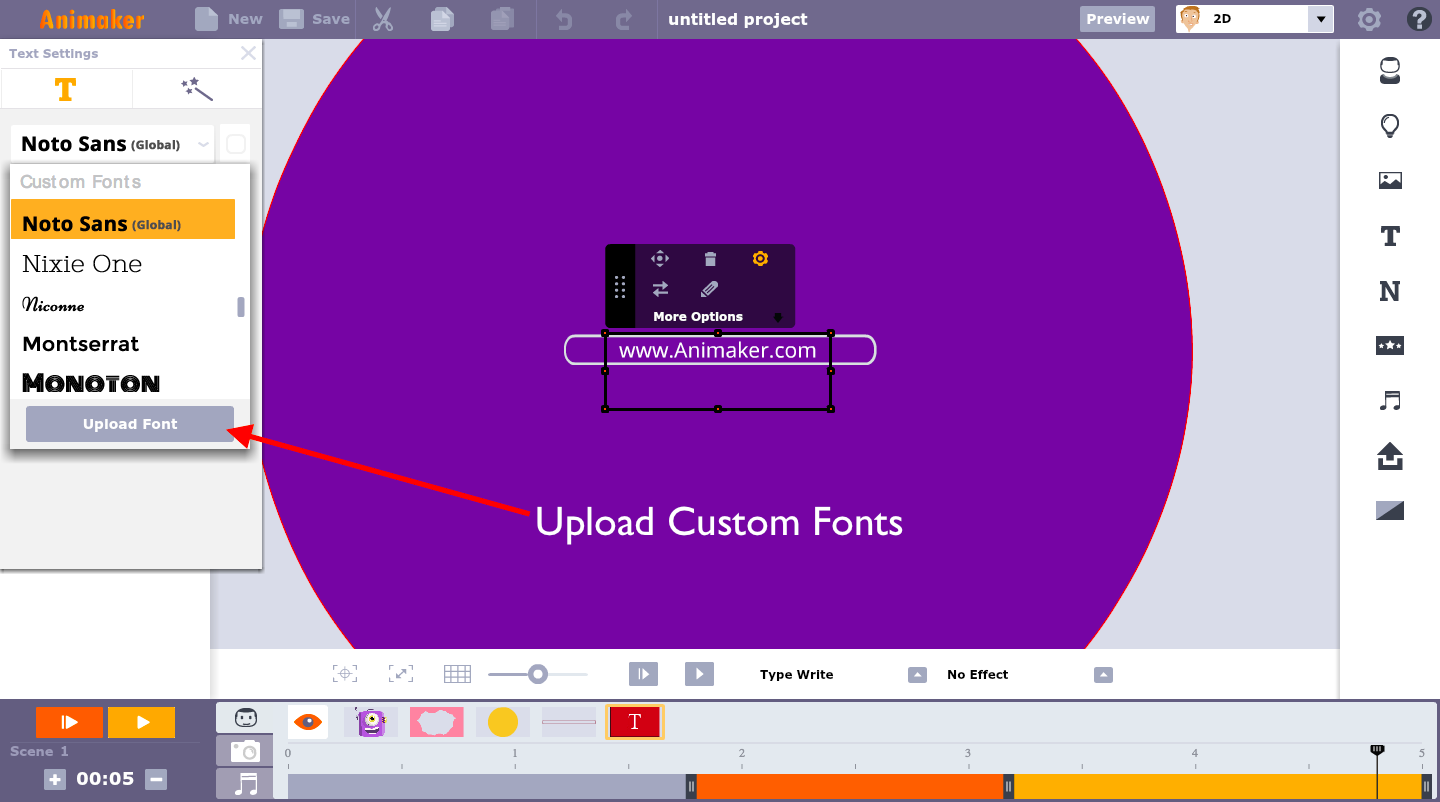Open help with the question mark icon
This screenshot has height=802, width=1440.
[1418, 19]
